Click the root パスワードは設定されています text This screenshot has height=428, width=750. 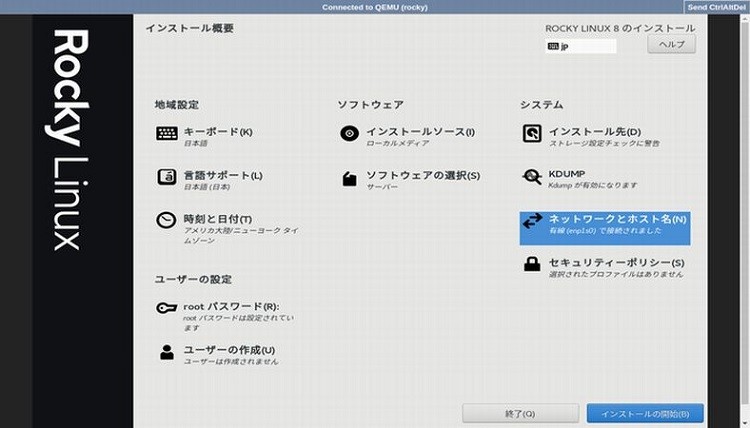point(238,323)
